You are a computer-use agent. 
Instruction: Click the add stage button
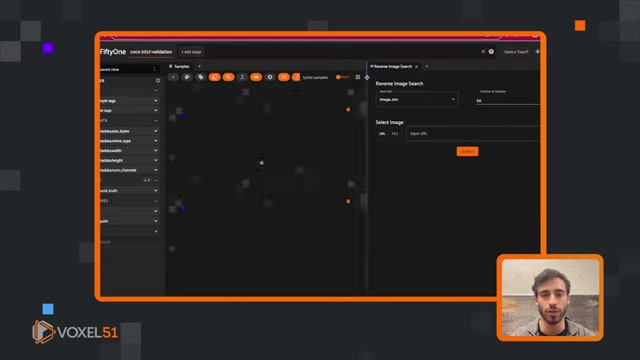point(191,52)
